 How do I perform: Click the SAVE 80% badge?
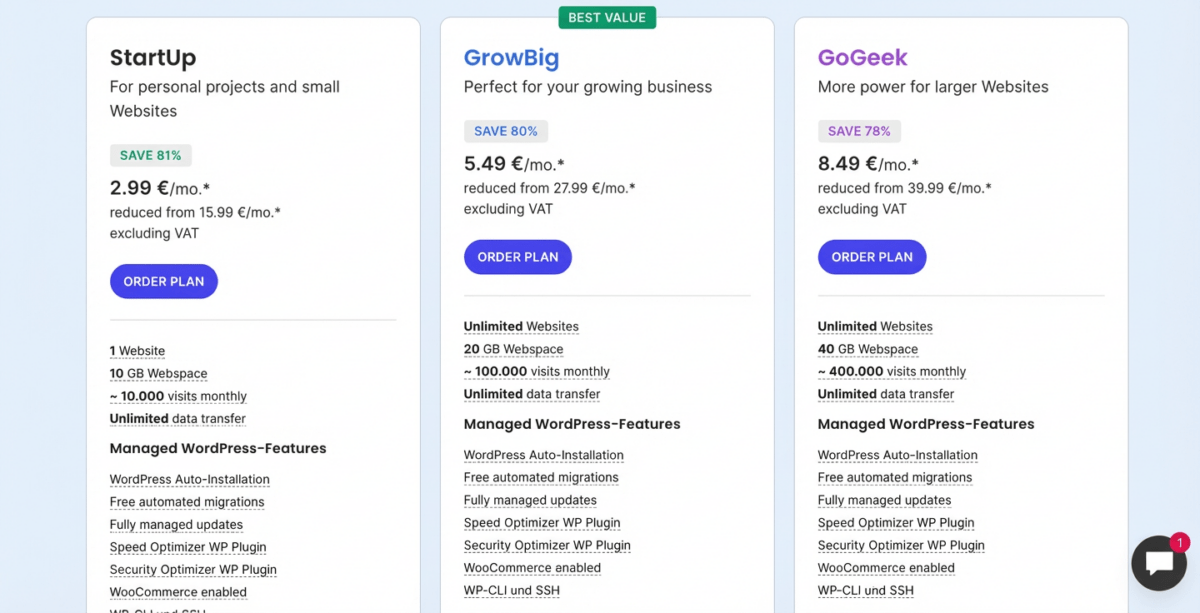point(505,131)
